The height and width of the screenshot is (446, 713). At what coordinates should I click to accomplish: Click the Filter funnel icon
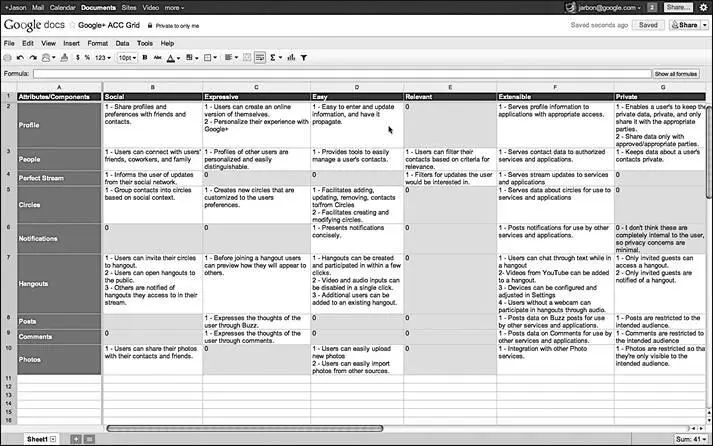(303, 58)
